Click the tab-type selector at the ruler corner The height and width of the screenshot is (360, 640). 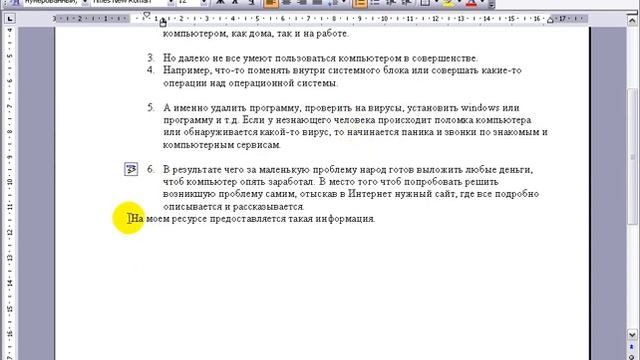tap(10, 19)
